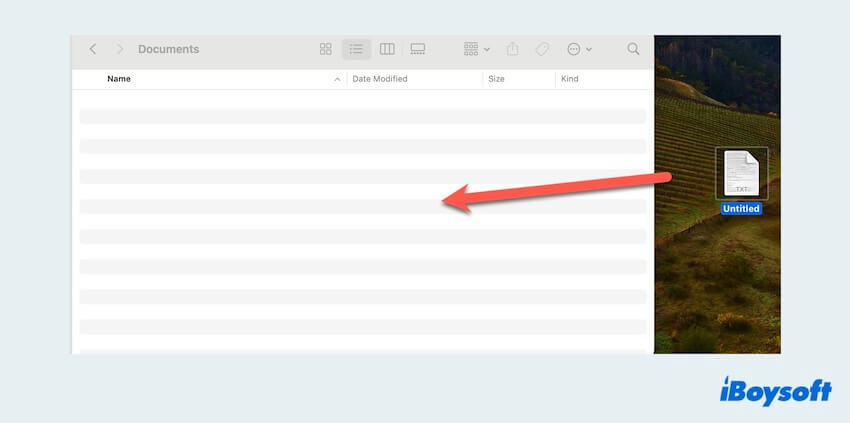Toggle sort order chevron in Name header
850x423 pixels.
[337, 79]
